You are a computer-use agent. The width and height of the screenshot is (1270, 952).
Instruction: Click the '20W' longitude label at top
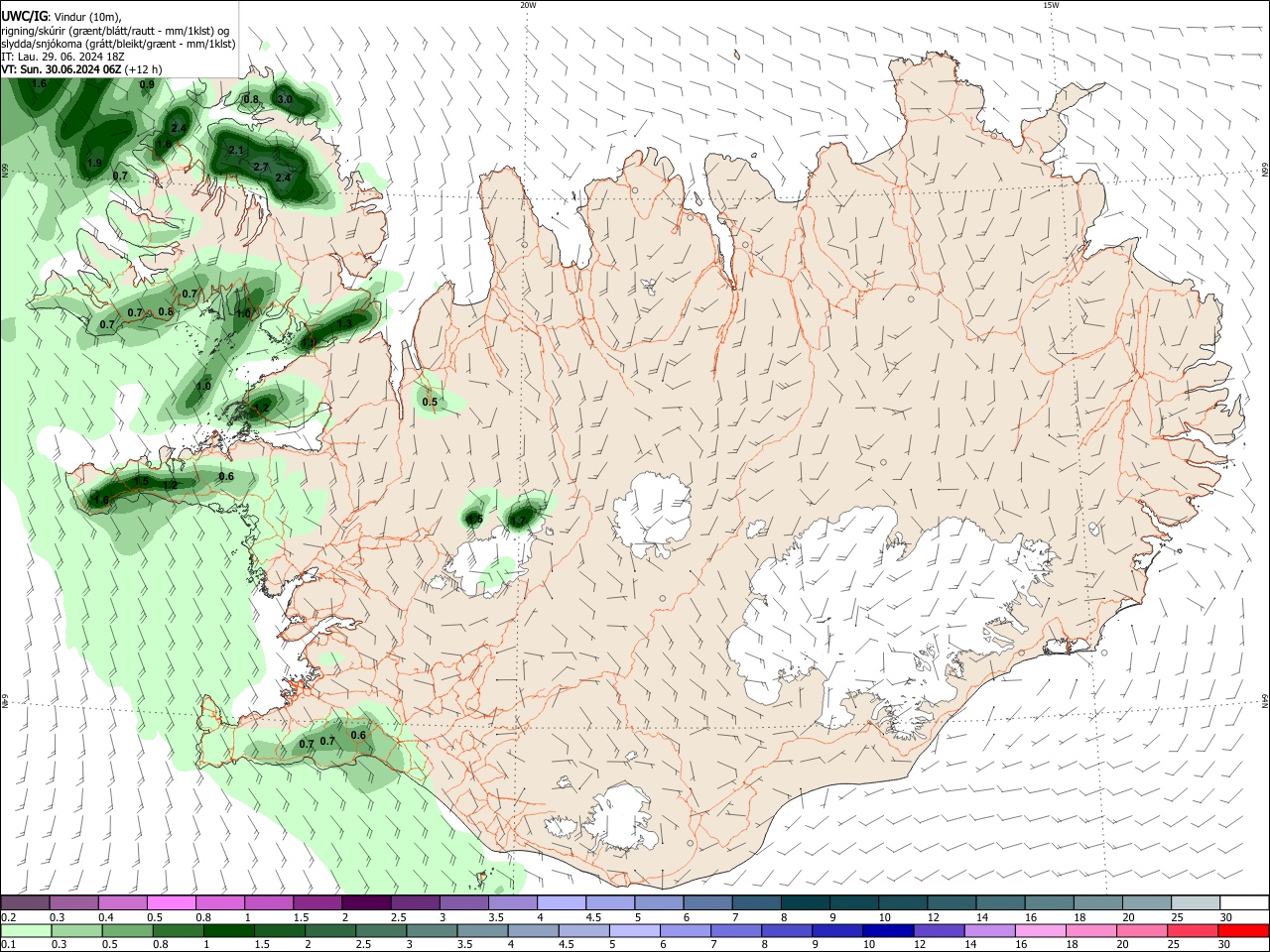pyautogui.click(x=529, y=5)
